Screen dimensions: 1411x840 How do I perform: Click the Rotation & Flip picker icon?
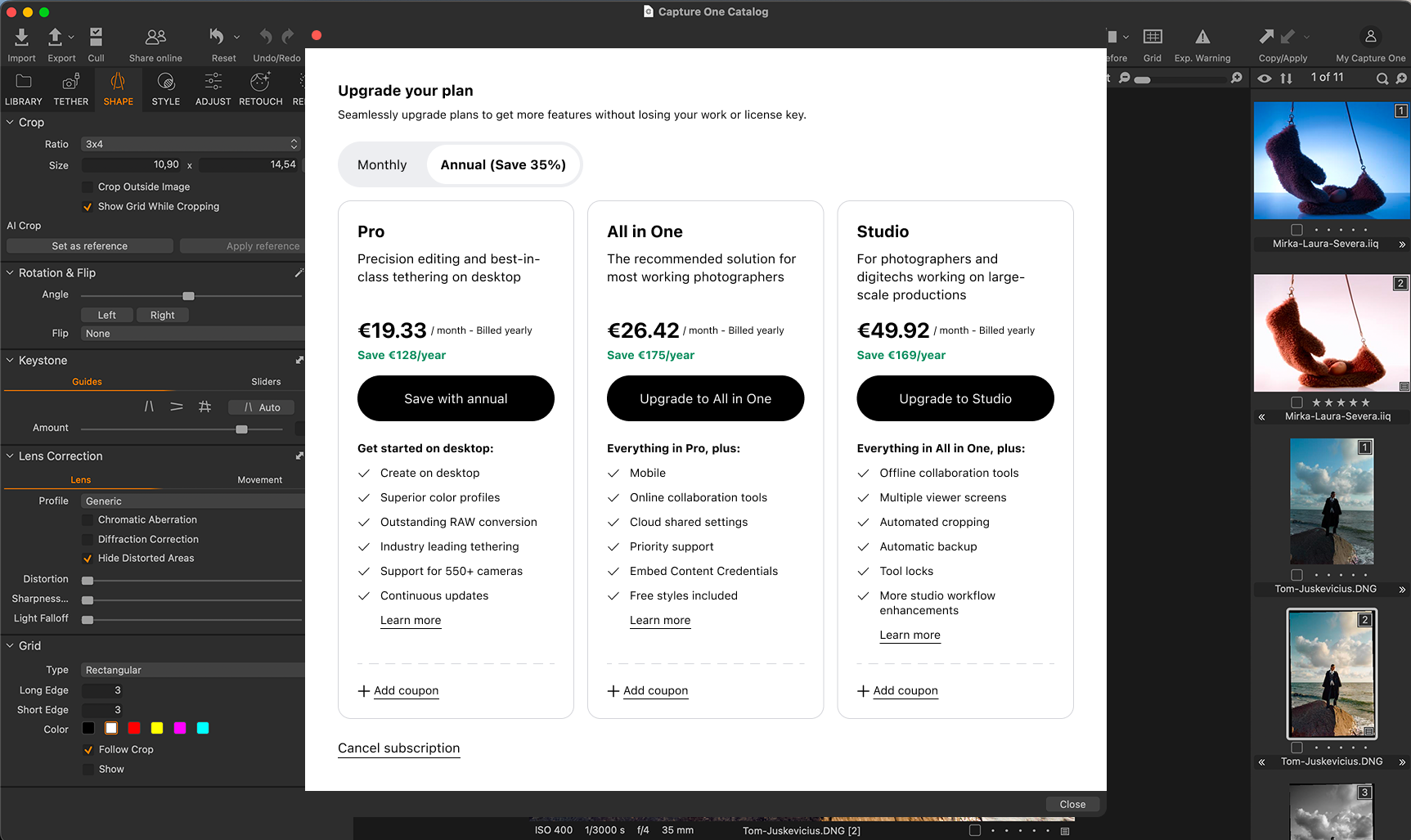(x=299, y=272)
